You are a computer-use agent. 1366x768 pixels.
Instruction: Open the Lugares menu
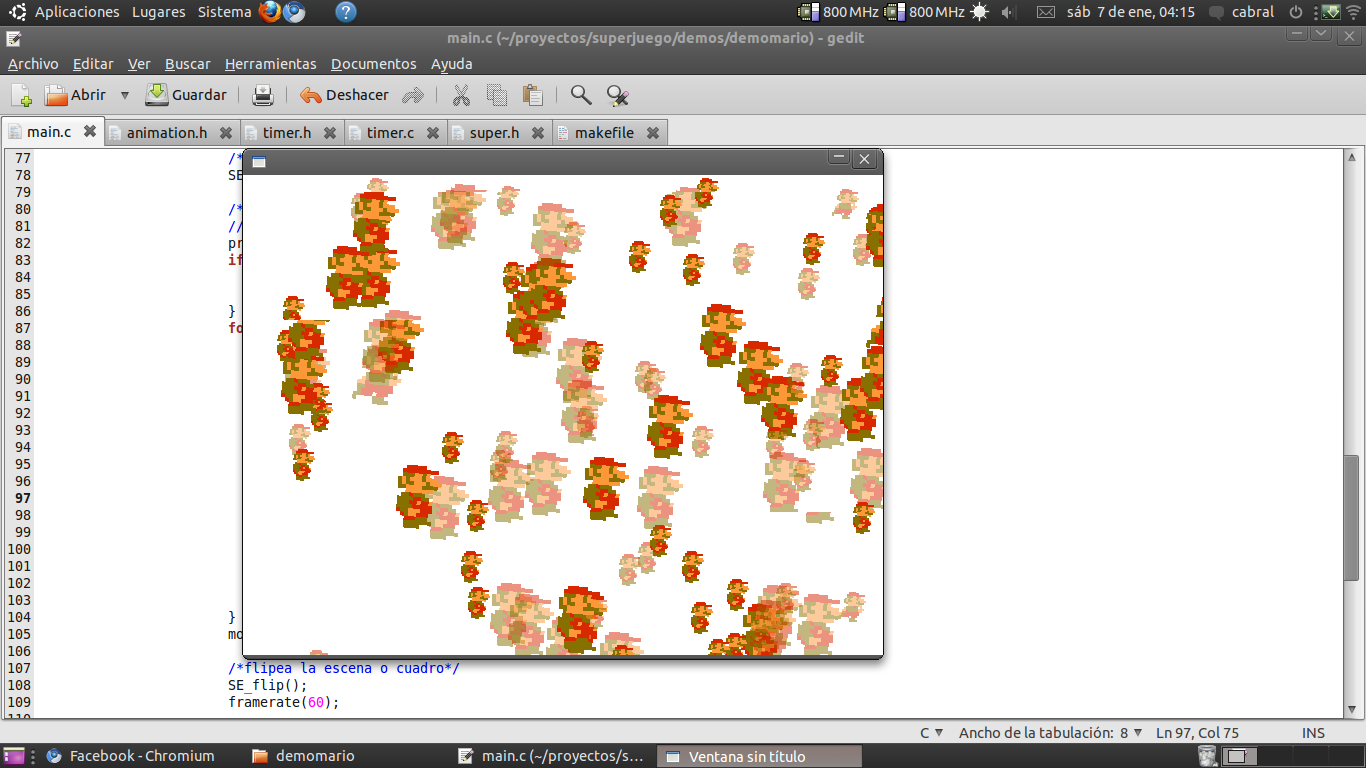158,12
